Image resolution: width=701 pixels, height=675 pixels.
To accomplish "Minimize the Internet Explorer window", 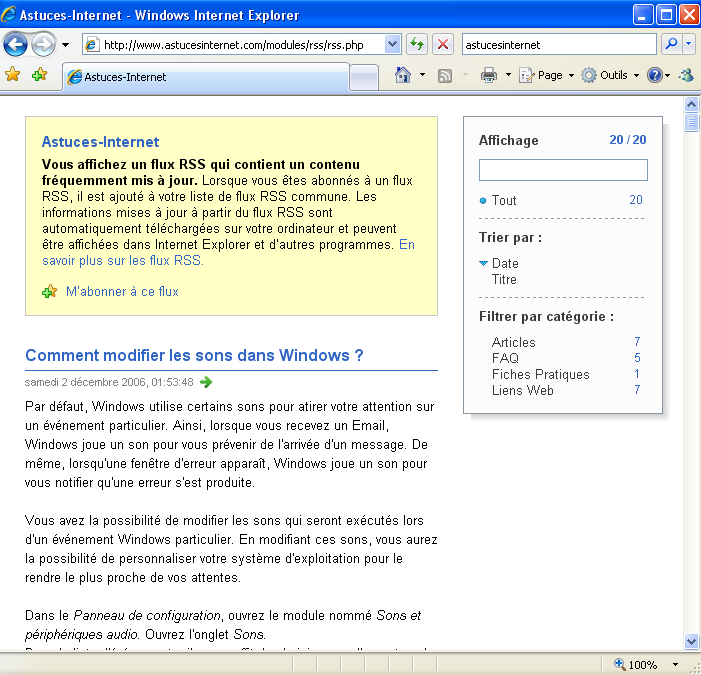I will point(642,15).
